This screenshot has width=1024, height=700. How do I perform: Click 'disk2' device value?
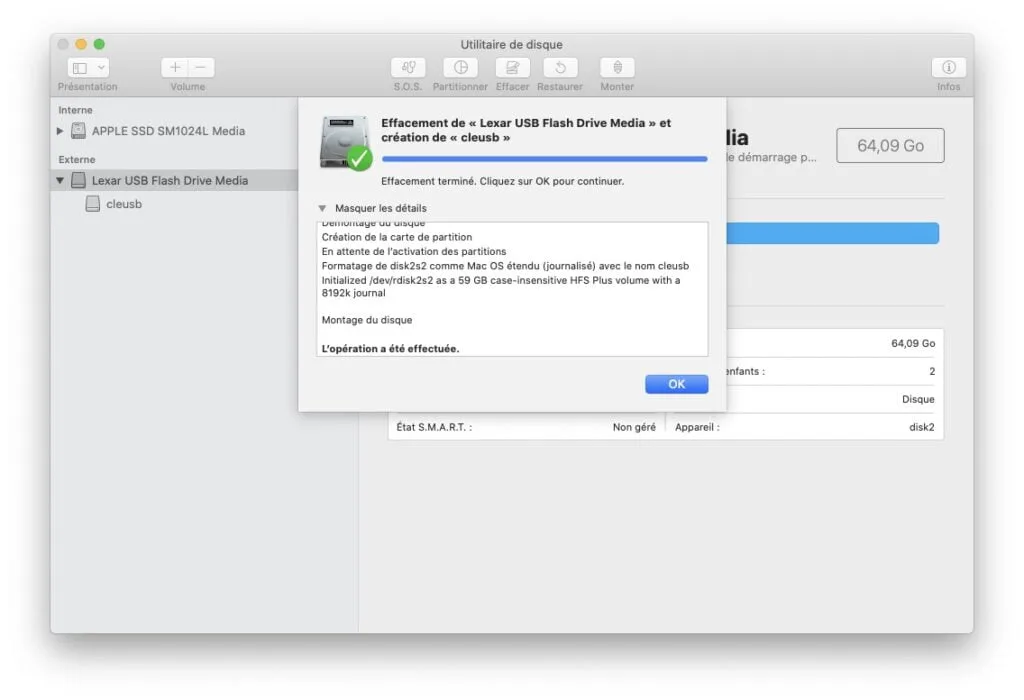click(921, 427)
